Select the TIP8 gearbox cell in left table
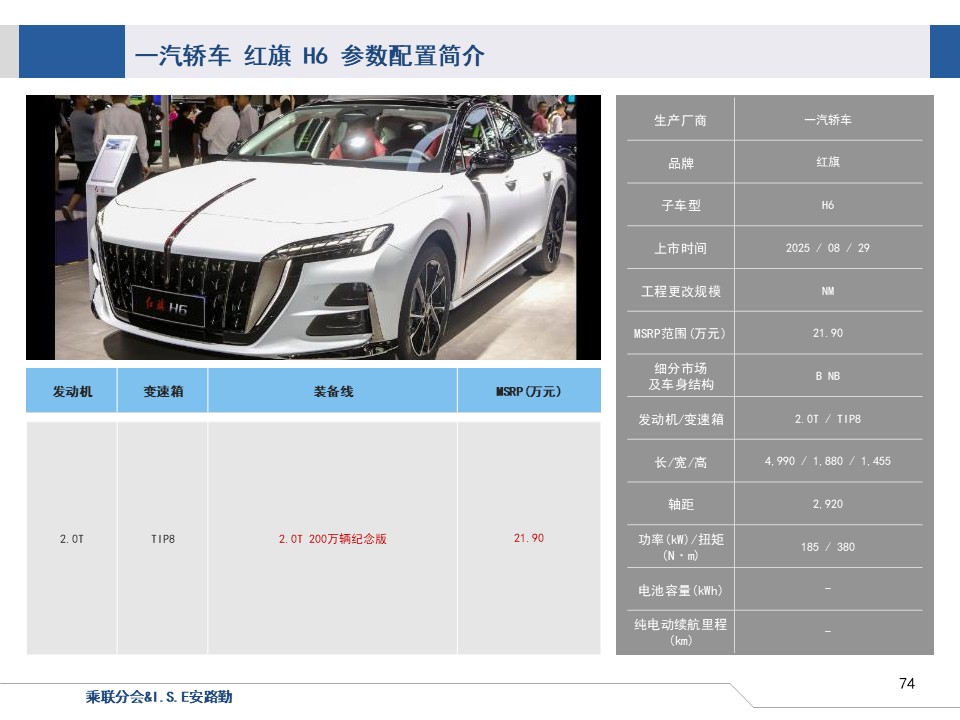 point(163,539)
